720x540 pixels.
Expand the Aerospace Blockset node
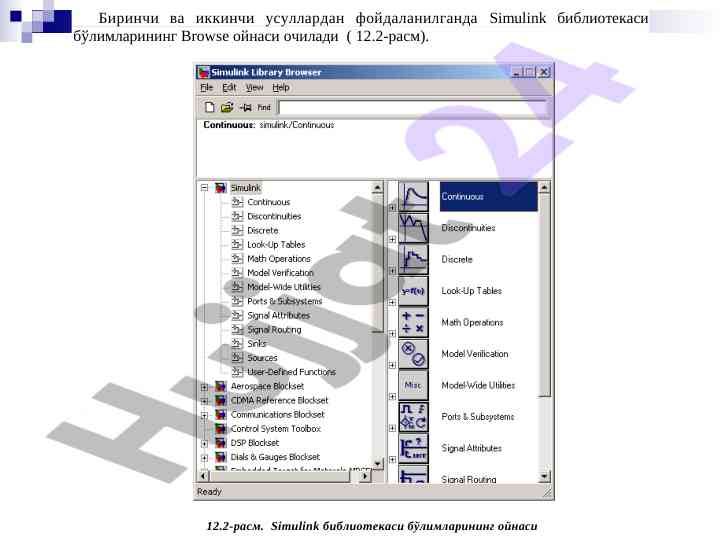204,387
